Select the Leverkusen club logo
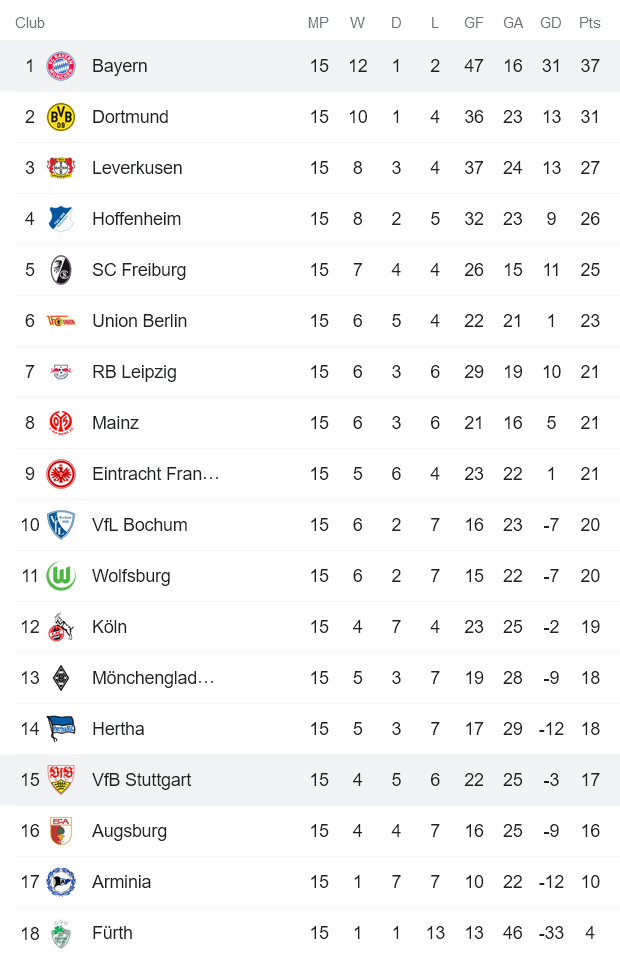The image size is (620, 966). tap(60, 168)
